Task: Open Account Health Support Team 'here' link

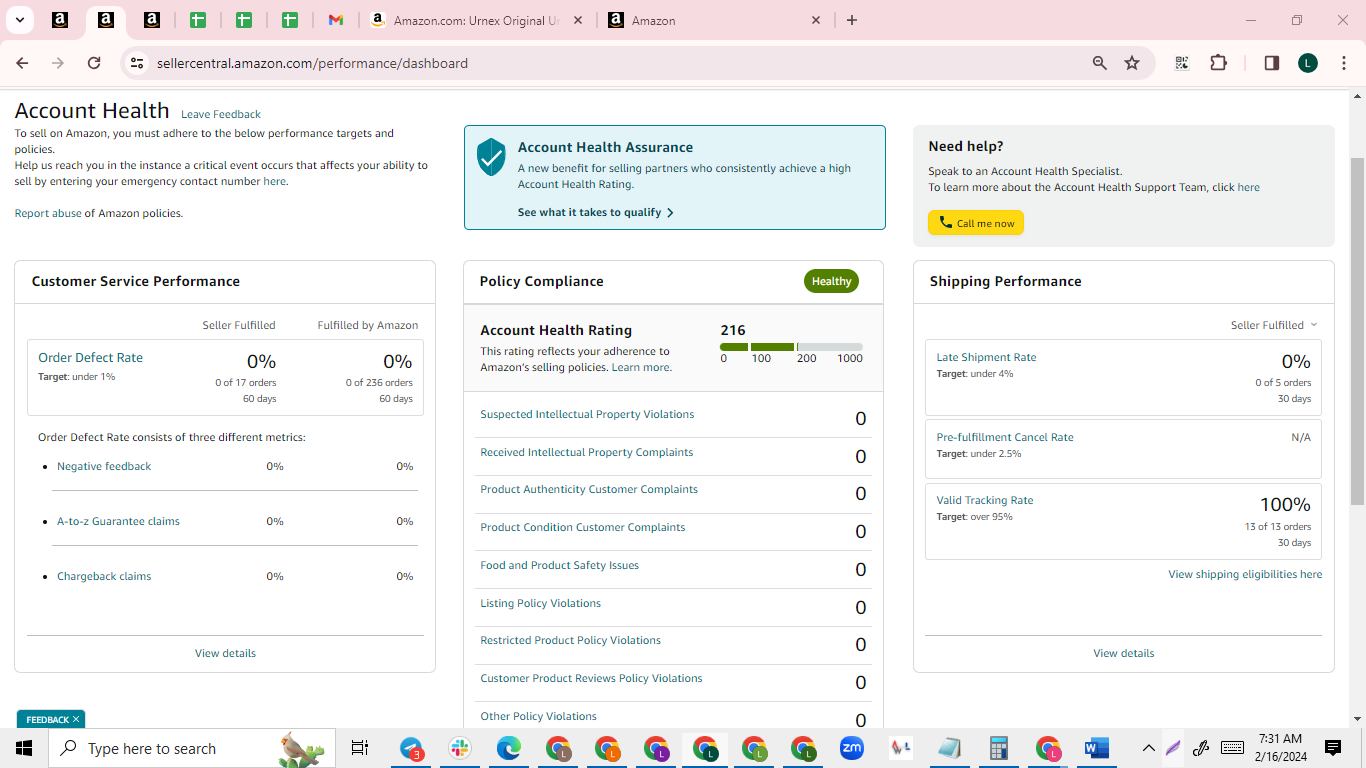Action: tap(1248, 187)
